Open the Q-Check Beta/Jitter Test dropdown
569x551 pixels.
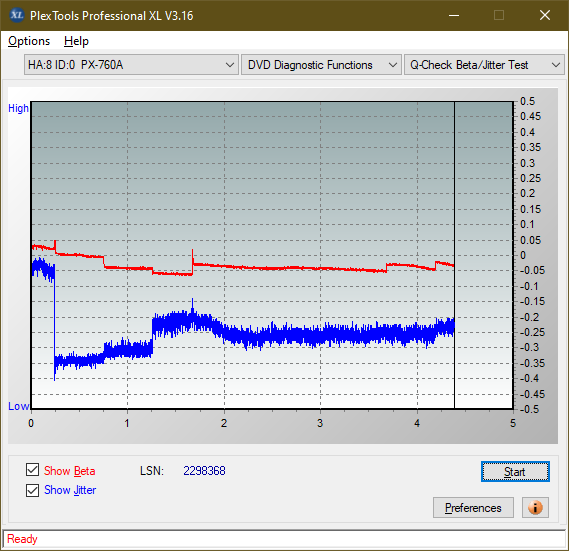[x=484, y=65]
